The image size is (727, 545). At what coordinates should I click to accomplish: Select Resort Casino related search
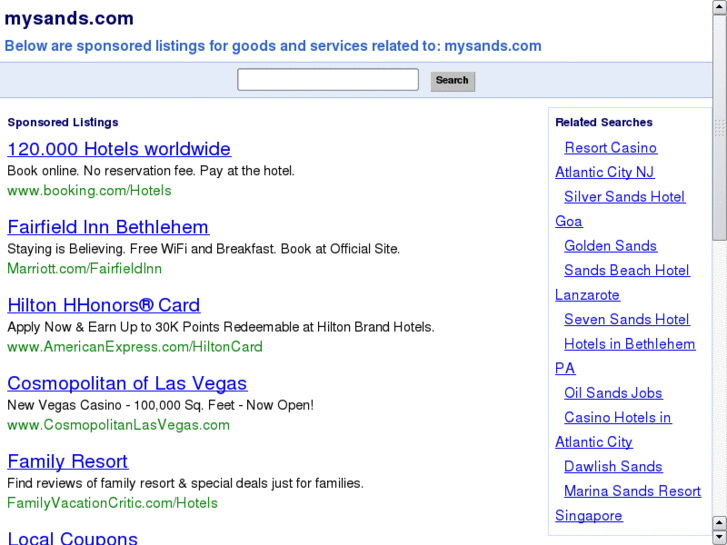pos(610,147)
